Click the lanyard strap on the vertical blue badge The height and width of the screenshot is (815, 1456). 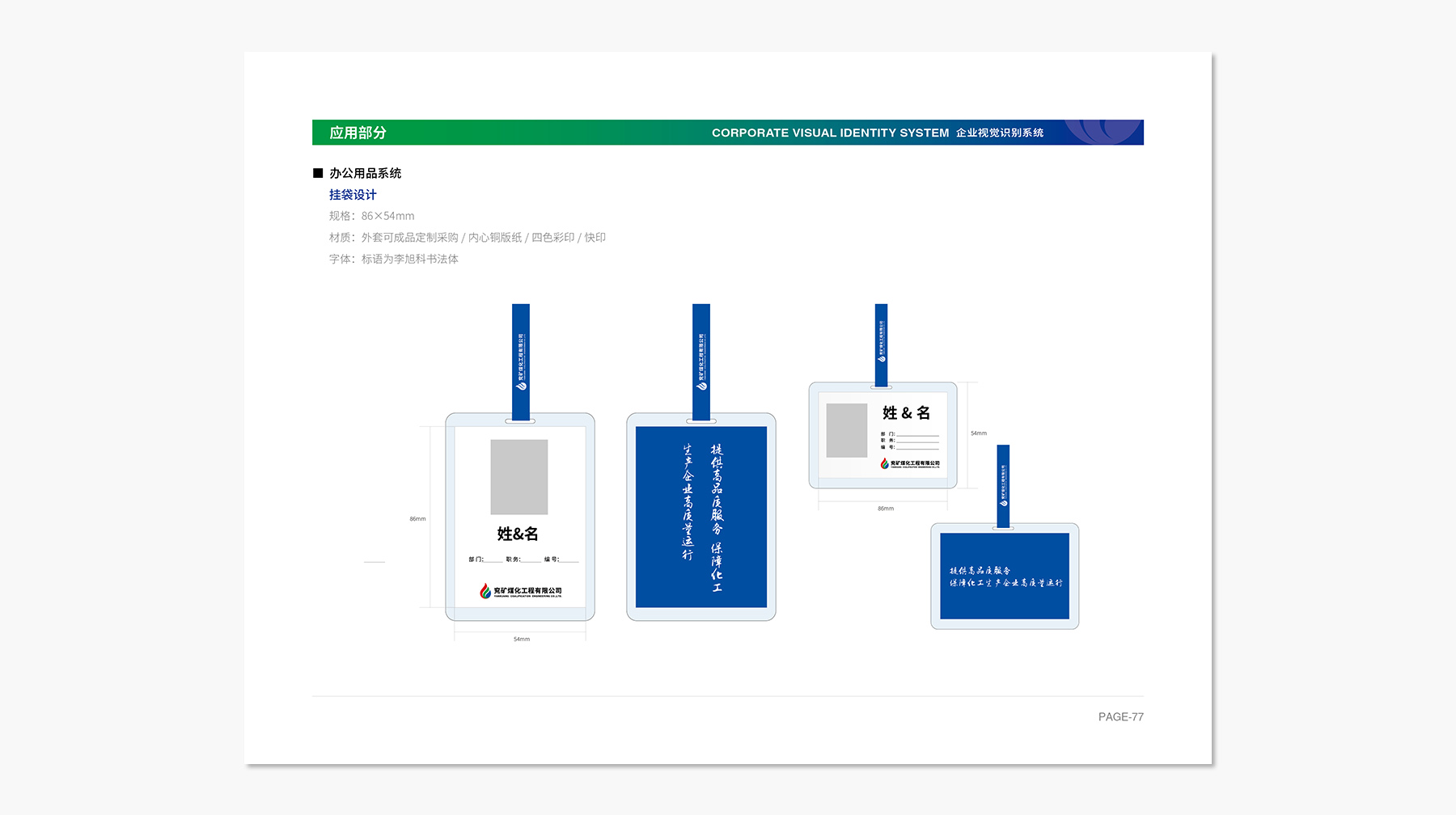[x=701, y=360]
